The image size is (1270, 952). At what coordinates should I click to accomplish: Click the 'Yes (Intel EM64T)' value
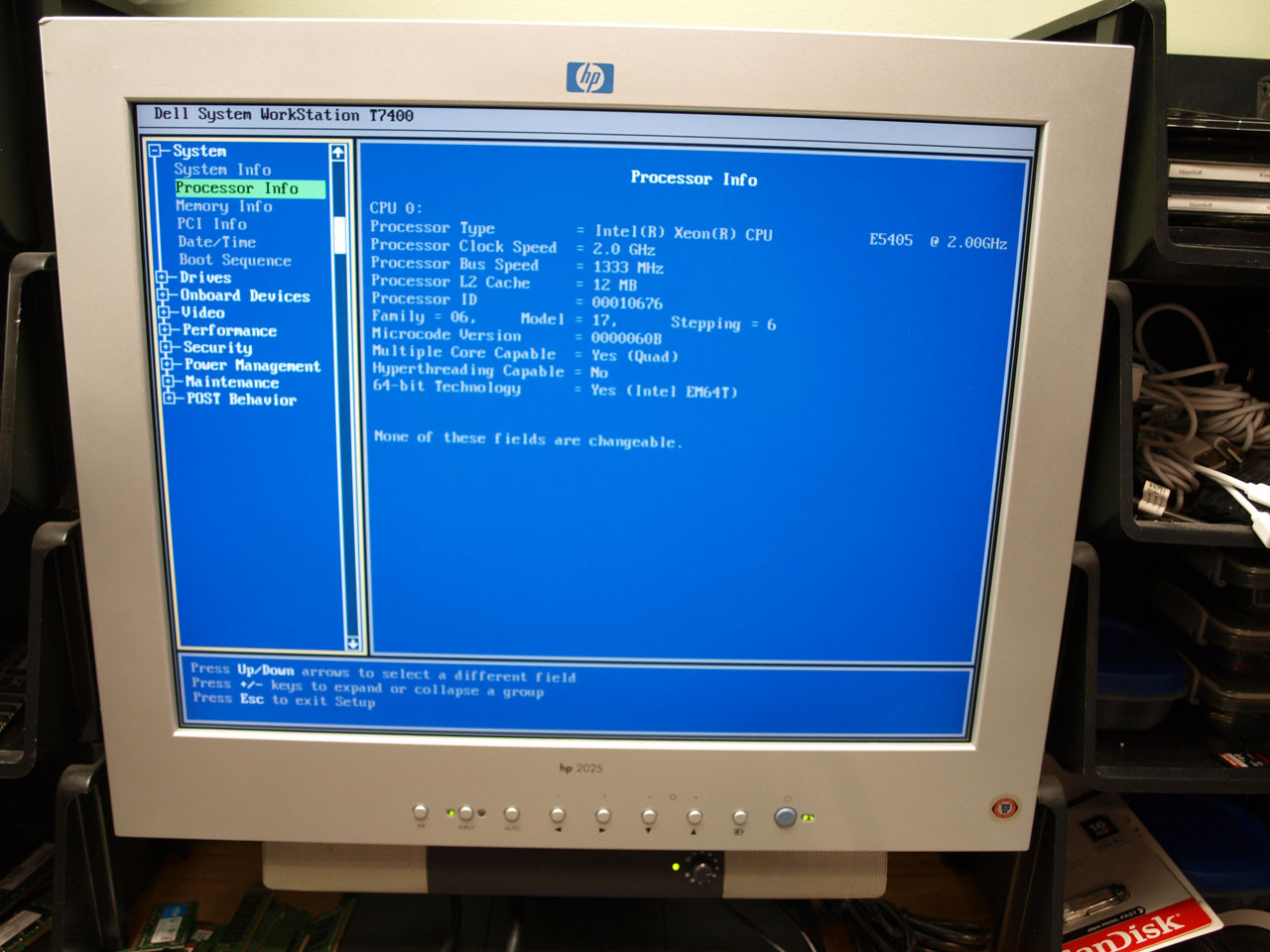click(x=664, y=391)
